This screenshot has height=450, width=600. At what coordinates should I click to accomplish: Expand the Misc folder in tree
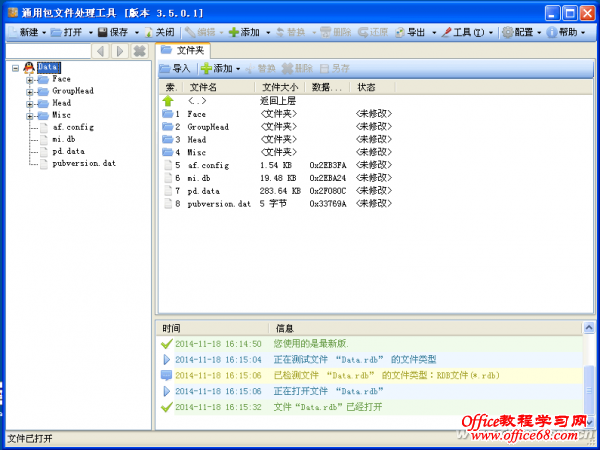pyautogui.click(x=29, y=116)
